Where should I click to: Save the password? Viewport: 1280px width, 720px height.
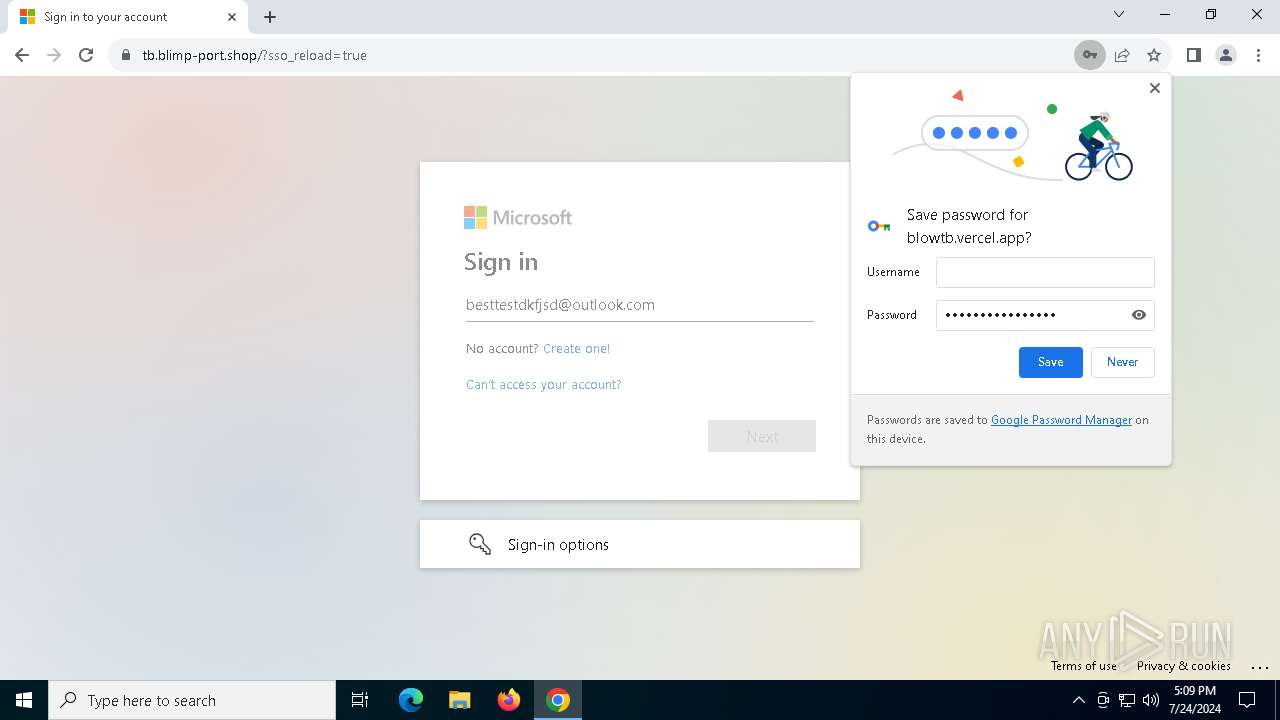click(x=1051, y=362)
